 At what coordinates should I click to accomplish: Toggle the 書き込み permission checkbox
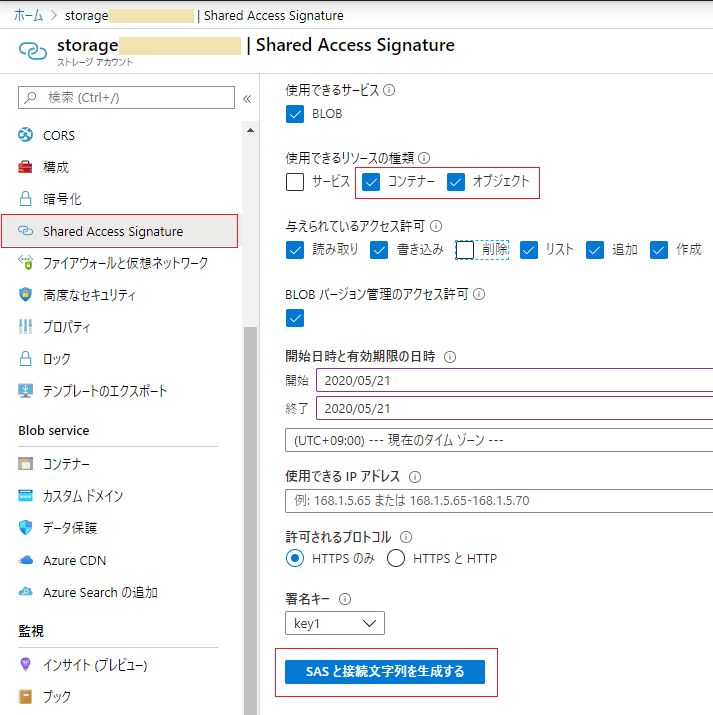point(379,250)
